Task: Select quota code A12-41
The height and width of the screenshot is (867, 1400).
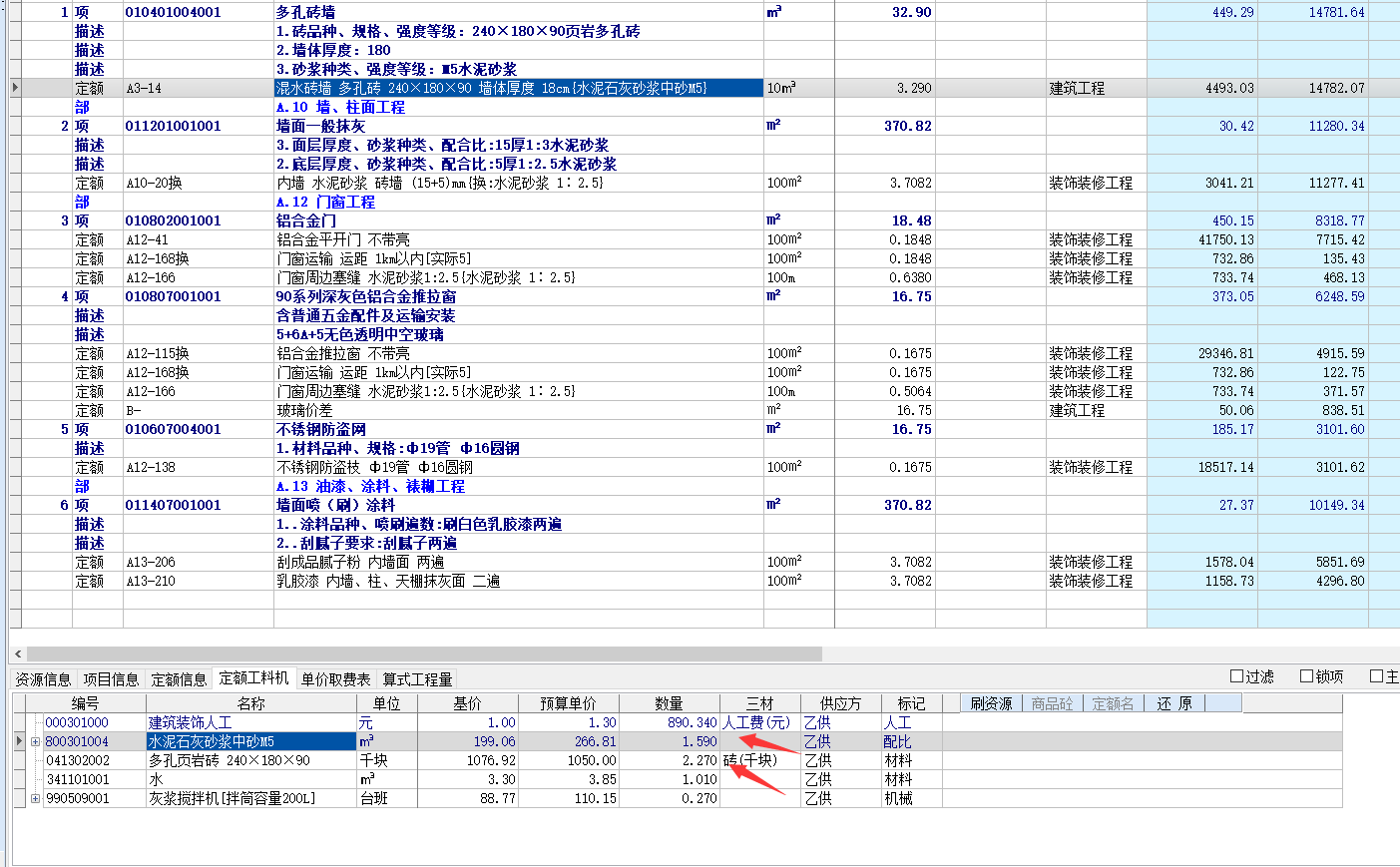Action: [x=147, y=239]
